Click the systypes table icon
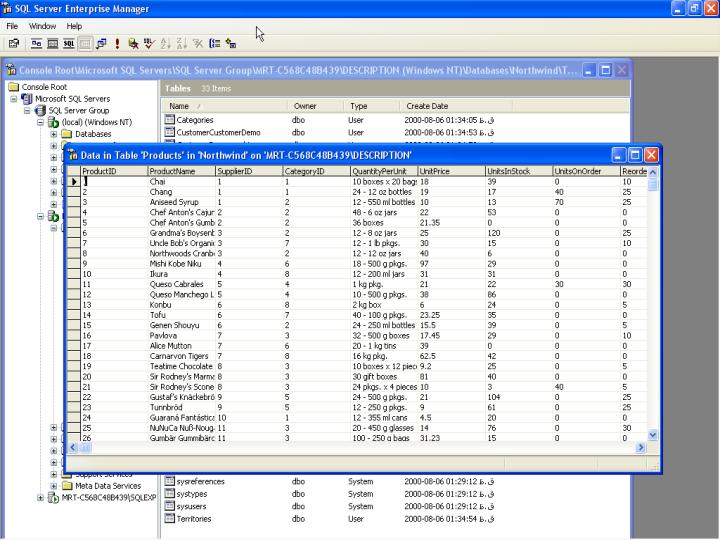The height and width of the screenshot is (540, 720). (170, 494)
